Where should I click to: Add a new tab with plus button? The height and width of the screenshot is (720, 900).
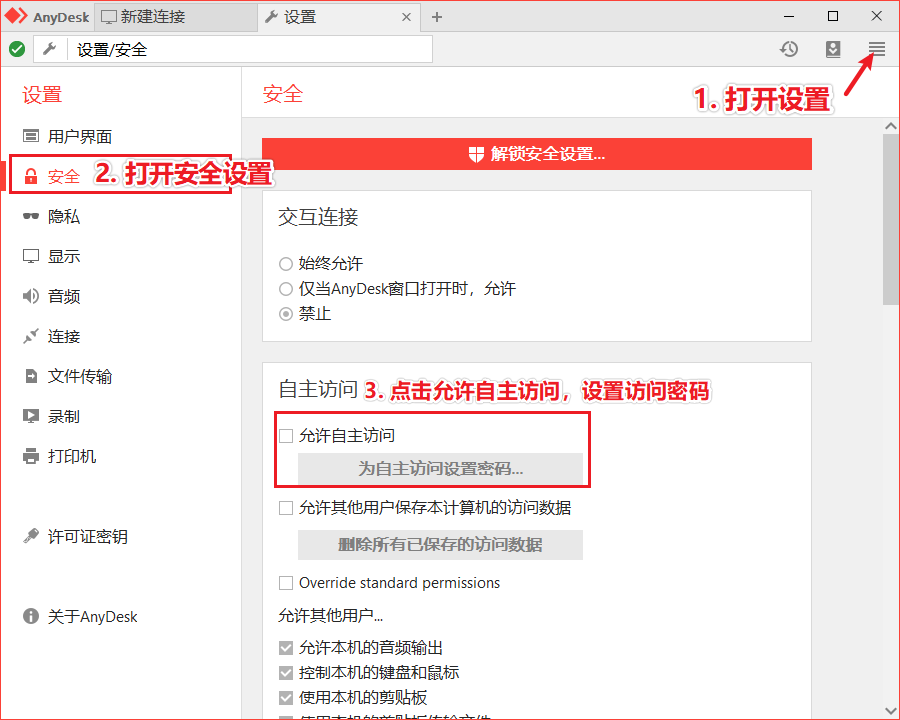point(437,17)
